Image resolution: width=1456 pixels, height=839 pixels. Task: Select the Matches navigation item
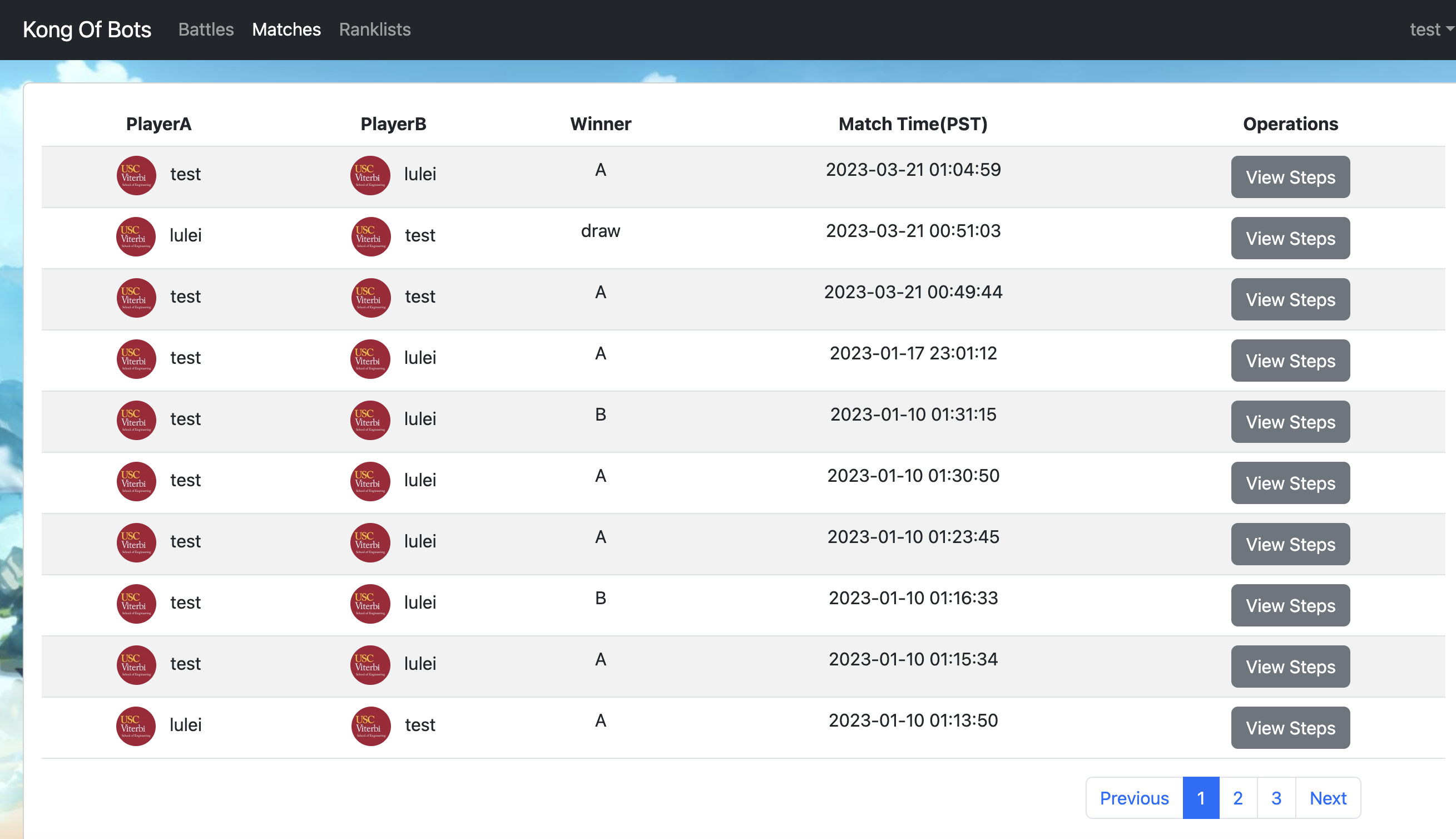tap(286, 29)
